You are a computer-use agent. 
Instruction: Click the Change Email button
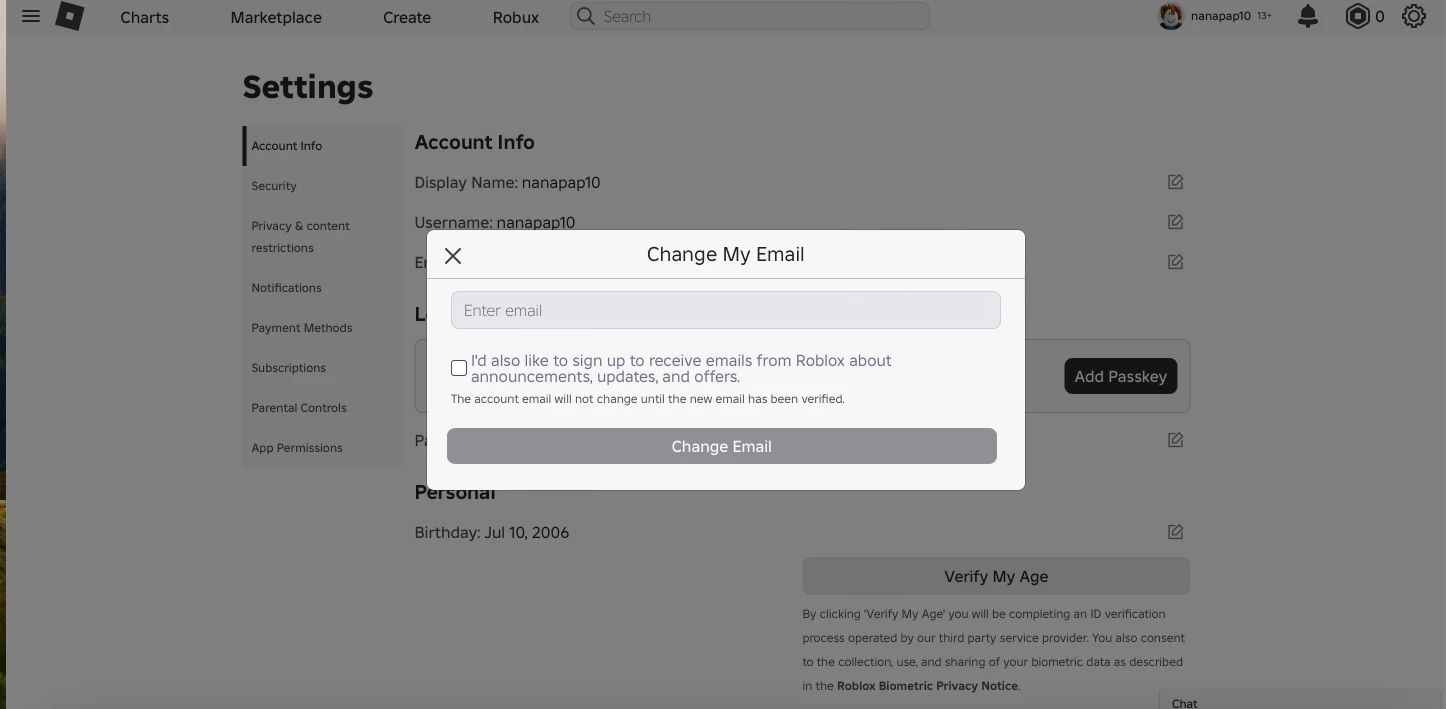point(722,446)
